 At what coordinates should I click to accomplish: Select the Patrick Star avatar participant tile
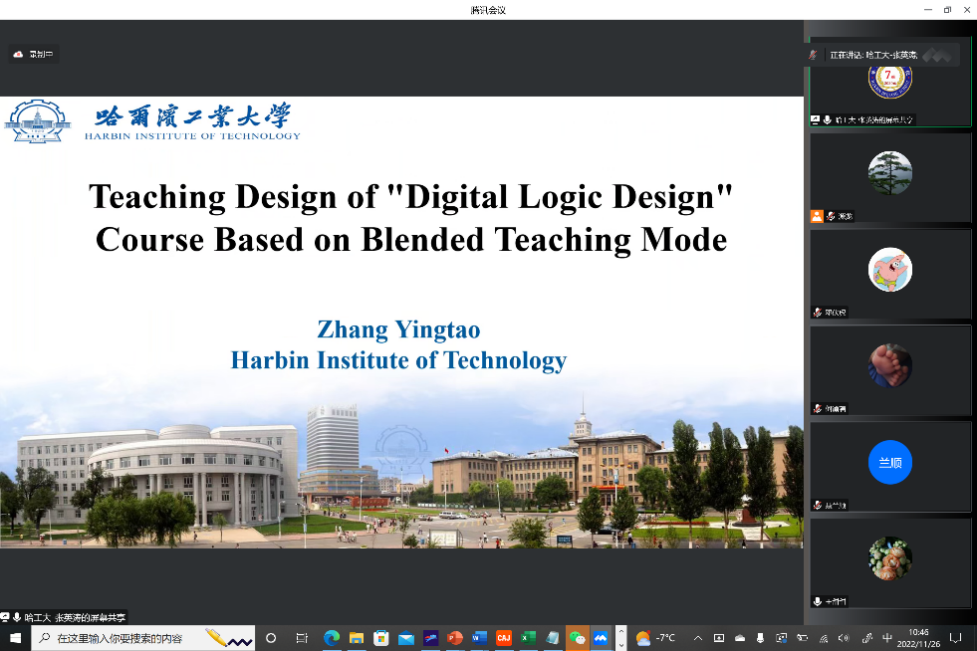pyautogui.click(x=889, y=270)
